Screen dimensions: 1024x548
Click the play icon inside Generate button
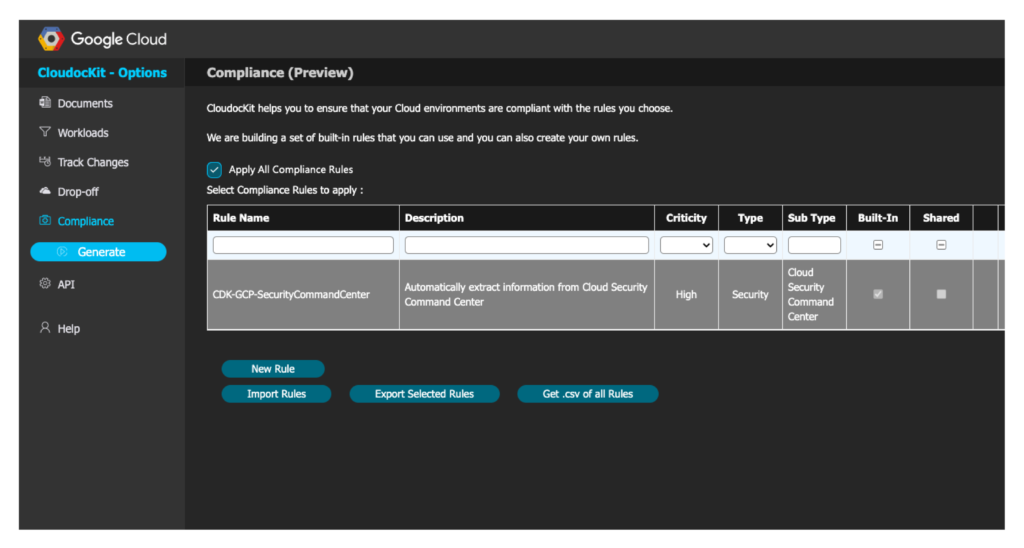click(63, 251)
